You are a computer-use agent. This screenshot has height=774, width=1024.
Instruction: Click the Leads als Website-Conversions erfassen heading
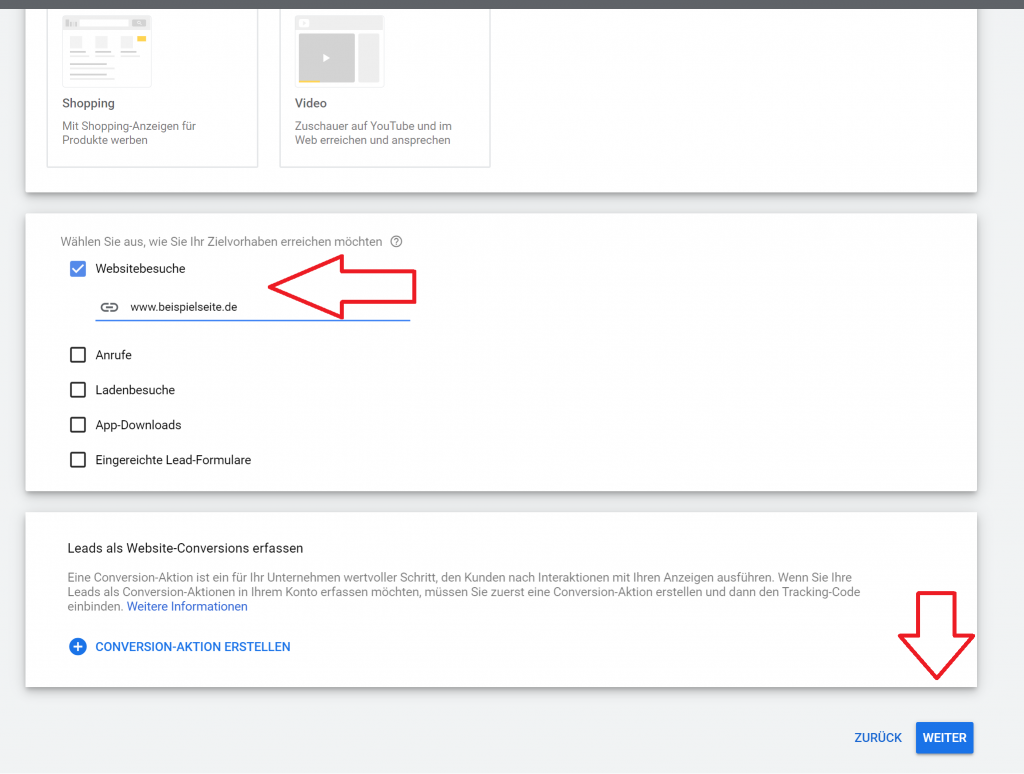pyautogui.click(x=185, y=548)
